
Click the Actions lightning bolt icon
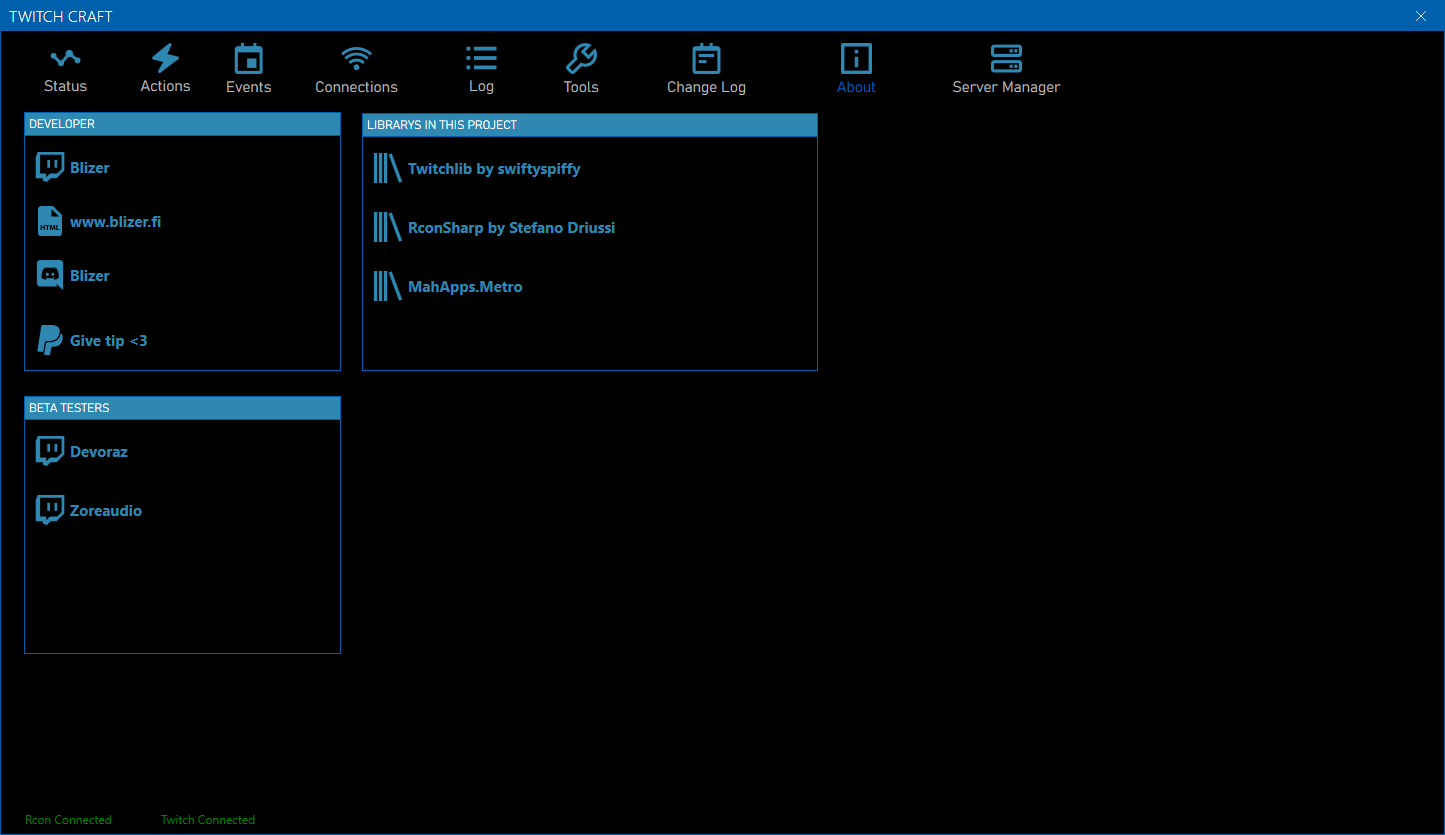[x=165, y=59]
